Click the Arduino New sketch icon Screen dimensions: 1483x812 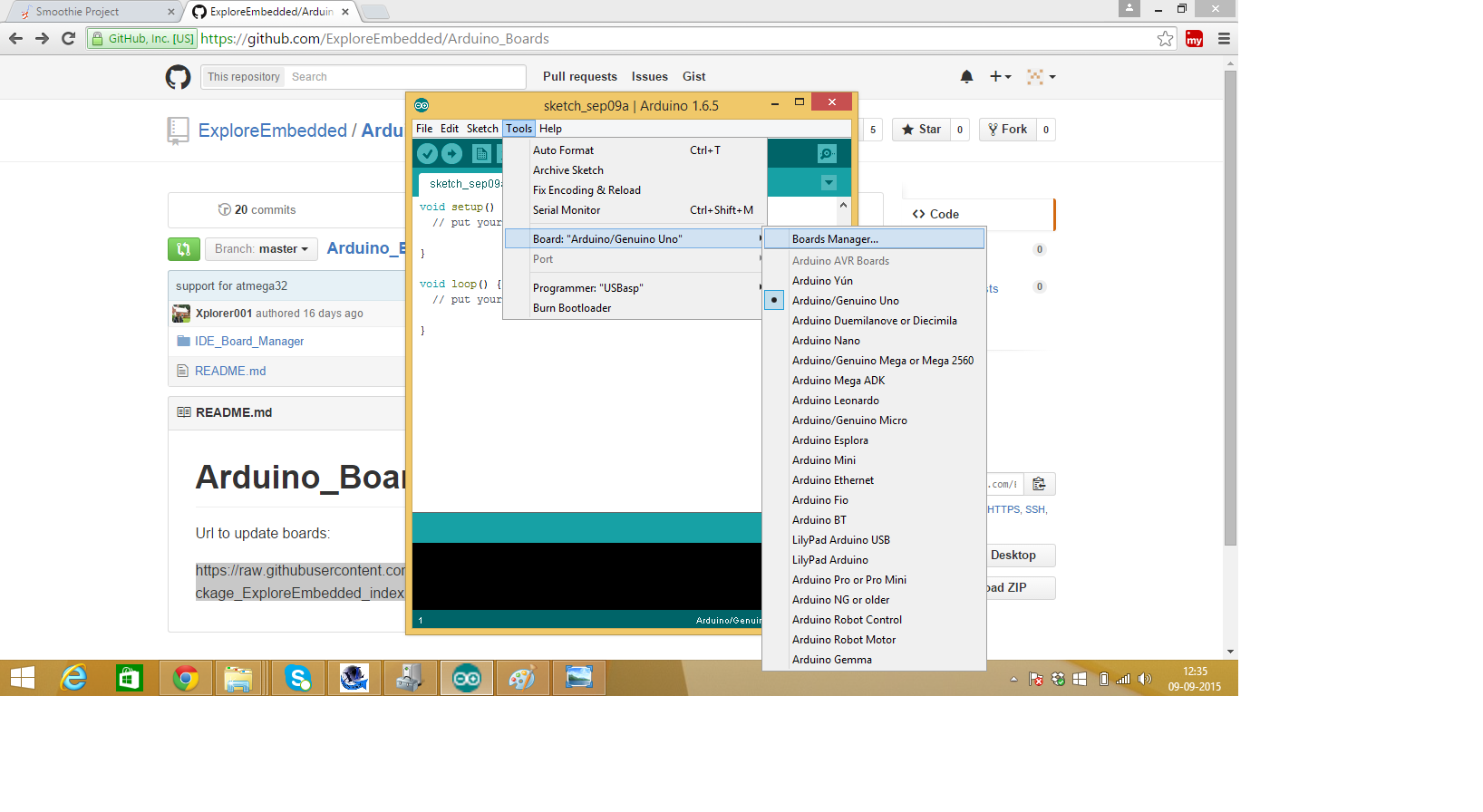tap(482, 154)
